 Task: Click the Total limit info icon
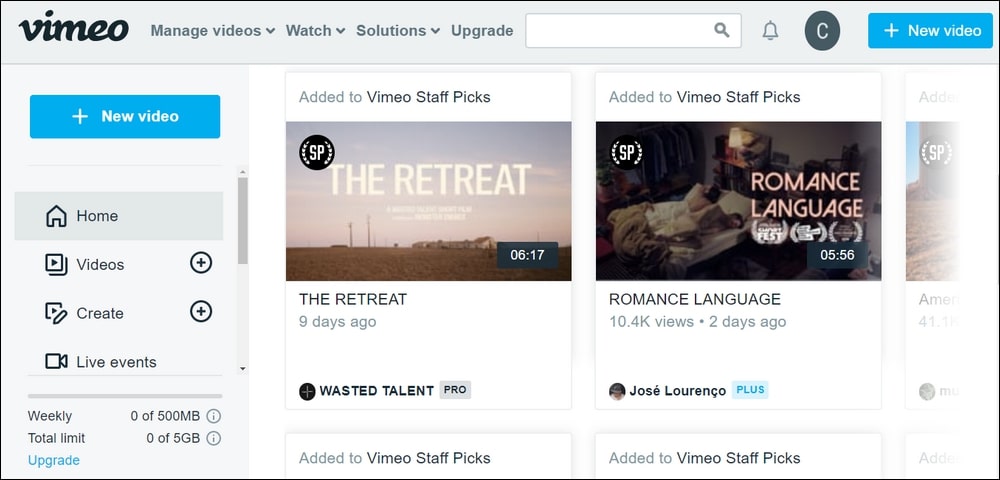214,439
